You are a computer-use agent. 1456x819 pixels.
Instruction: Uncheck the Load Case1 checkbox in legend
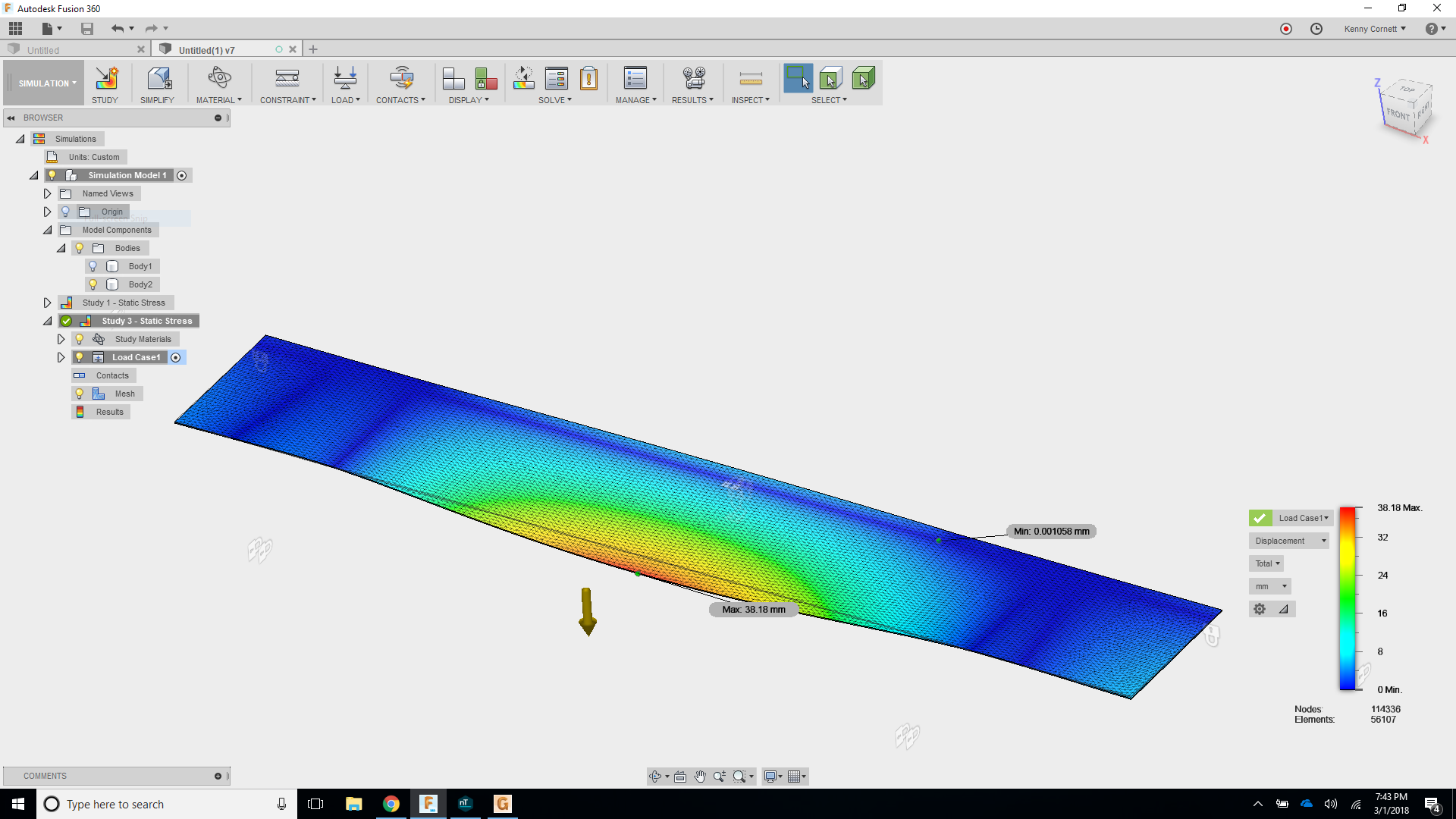click(1260, 517)
